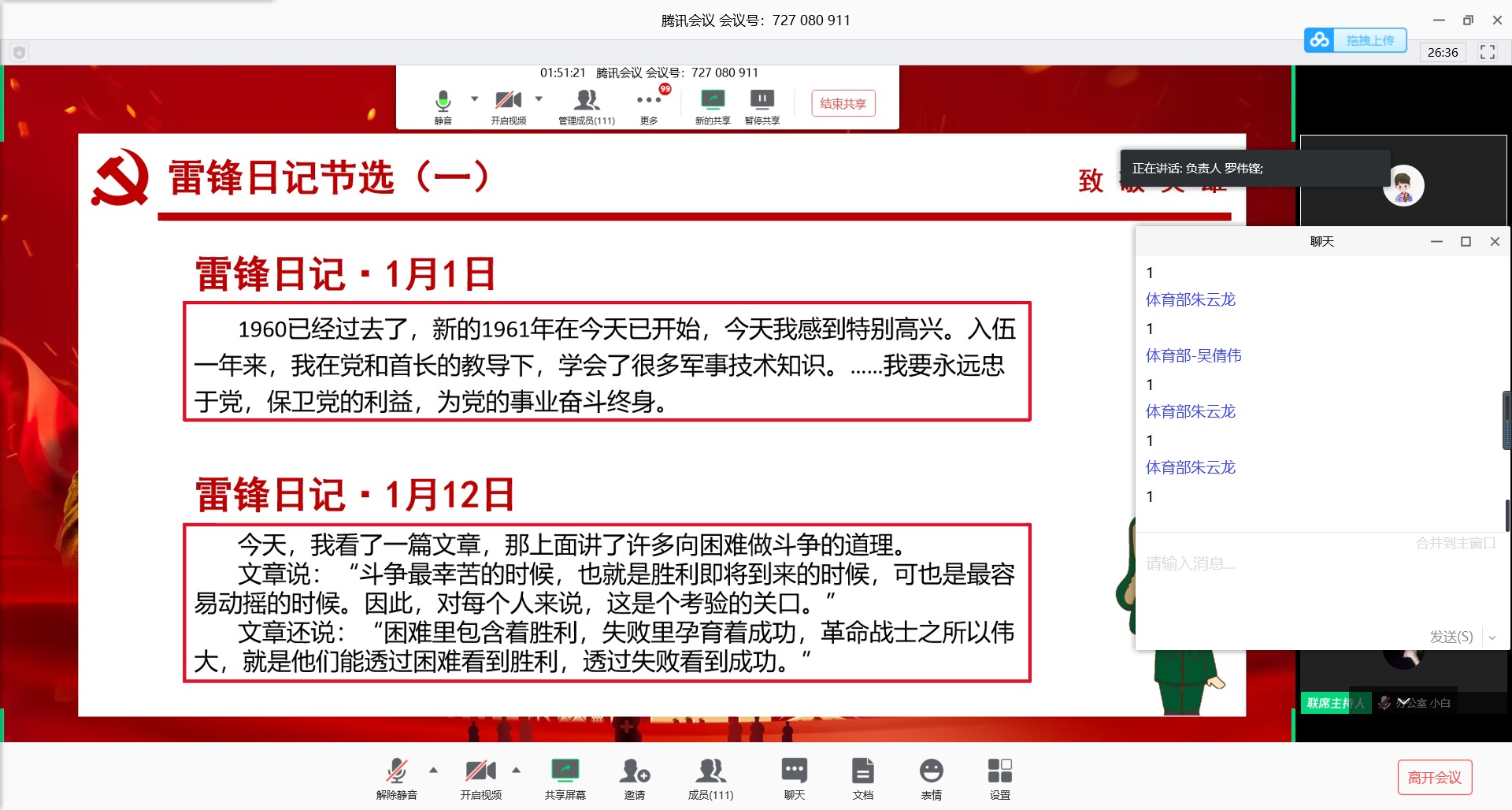Open the 聊天 chat from the bottom bar

[795, 778]
